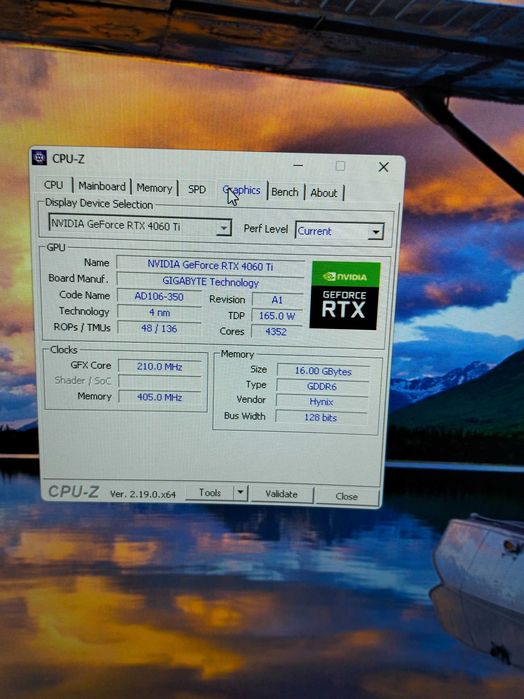Switch to the CPU tab
The width and height of the screenshot is (524, 699).
click(x=54, y=185)
